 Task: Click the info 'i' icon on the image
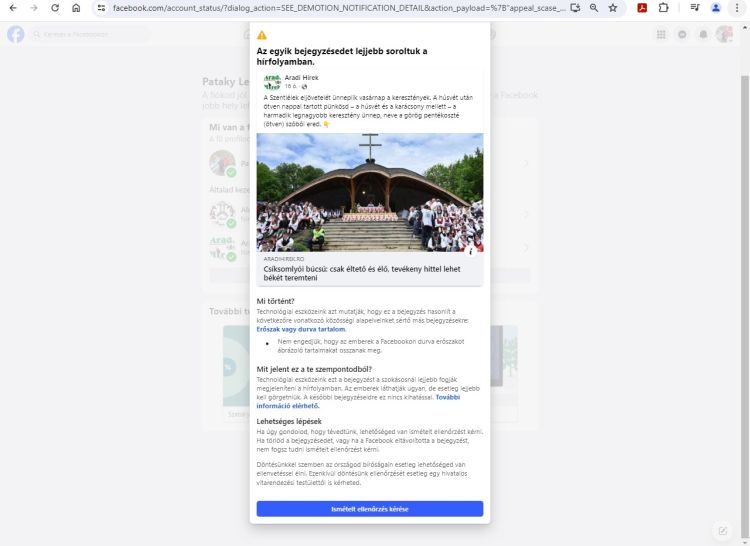click(471, 251)
